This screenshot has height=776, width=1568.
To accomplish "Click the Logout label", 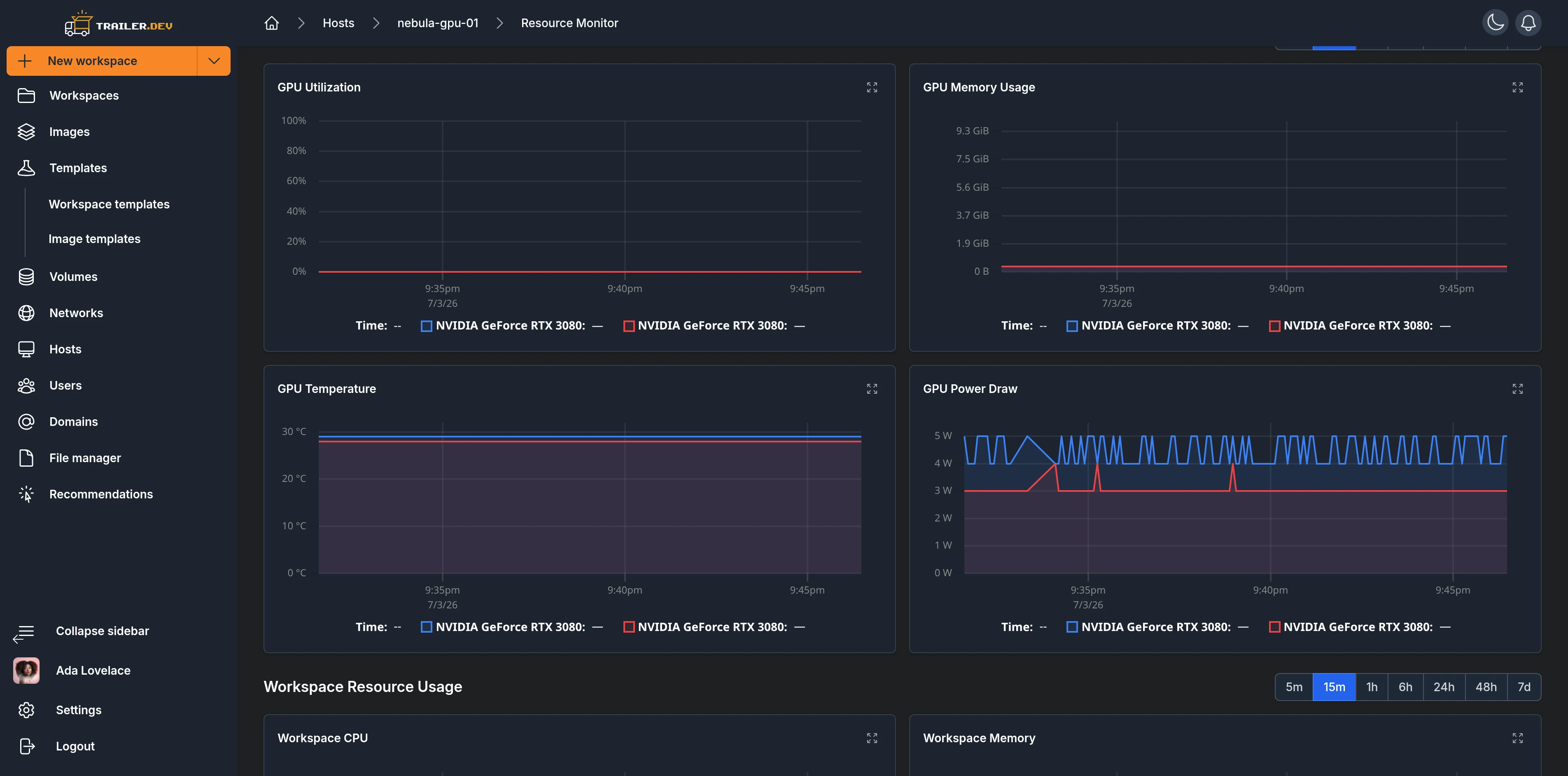I will click(75, 746).
